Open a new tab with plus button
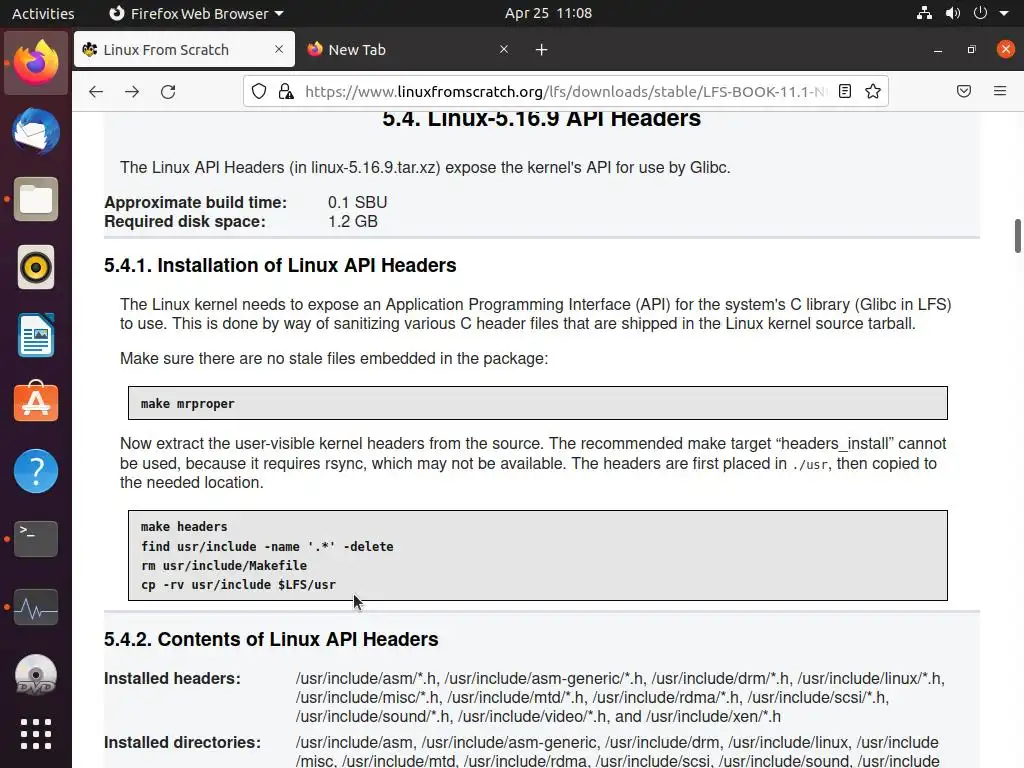This screenshot has height=768, width=1024. (x=541, y=50)
